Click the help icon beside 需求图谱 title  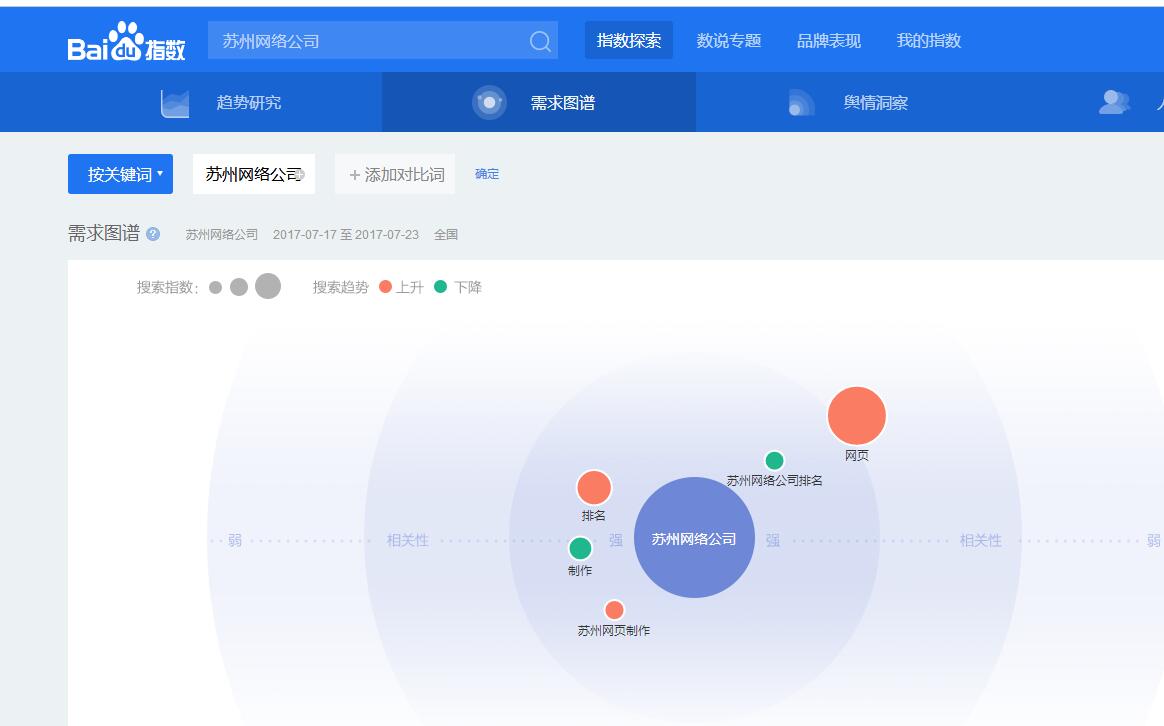(153, 234)
